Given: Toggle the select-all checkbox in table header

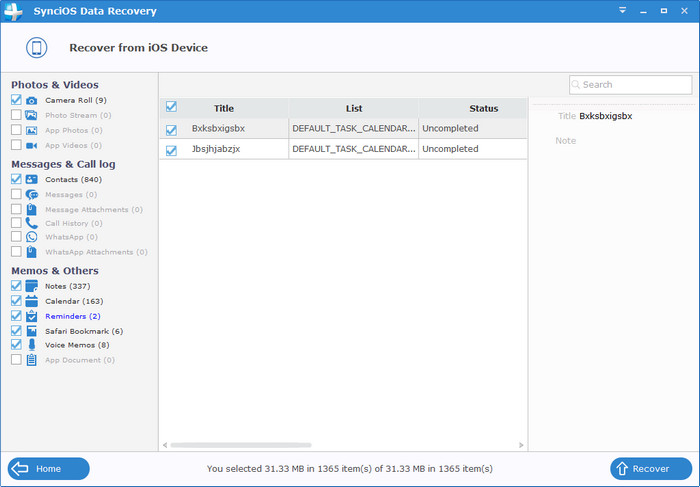Looking at the screenshot, I should [x=171, y=107].
